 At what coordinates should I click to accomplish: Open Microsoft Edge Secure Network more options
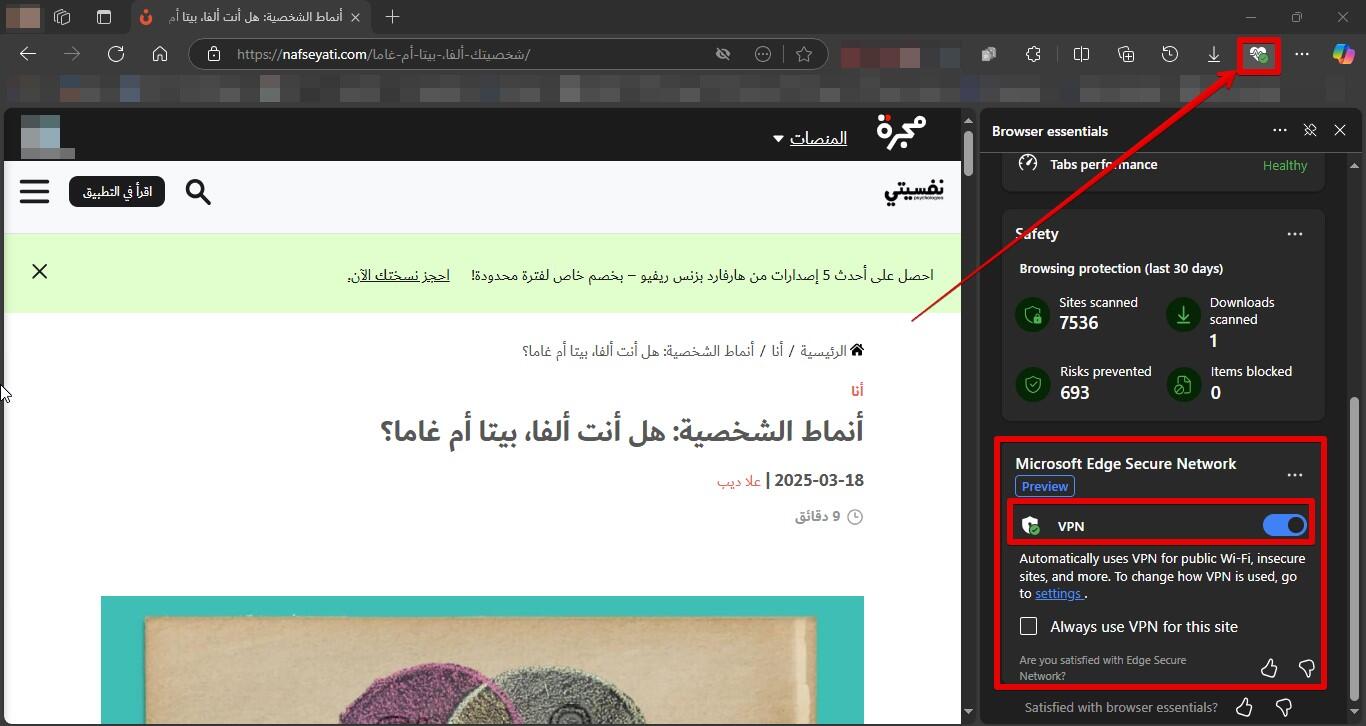(x=1295, y=475)
